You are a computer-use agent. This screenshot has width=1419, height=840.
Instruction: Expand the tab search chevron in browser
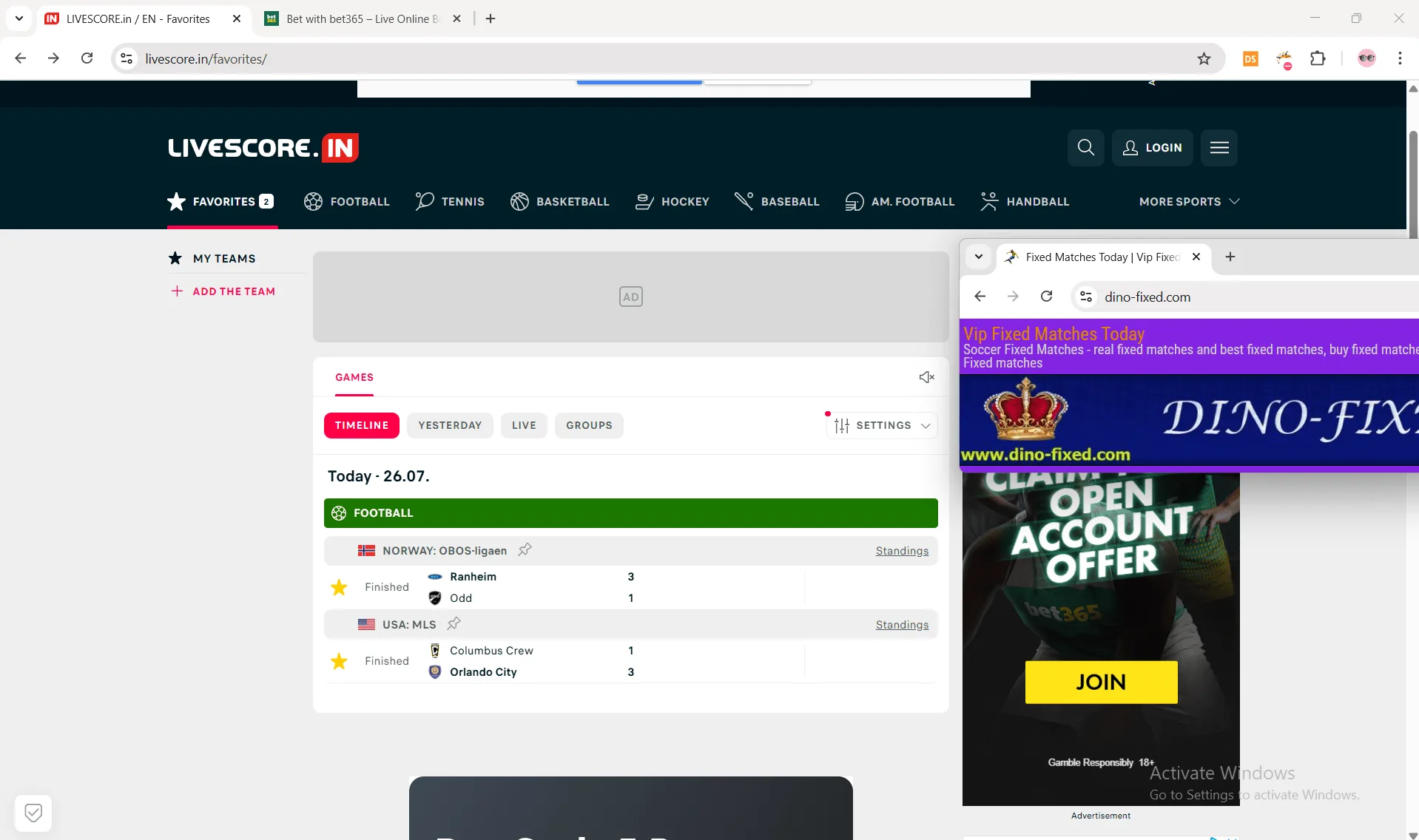(x=978, y=257)
